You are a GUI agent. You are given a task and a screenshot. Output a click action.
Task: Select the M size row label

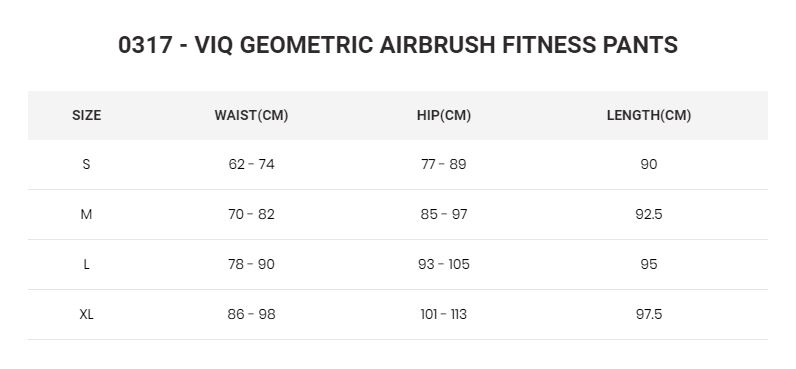[86, 215]
